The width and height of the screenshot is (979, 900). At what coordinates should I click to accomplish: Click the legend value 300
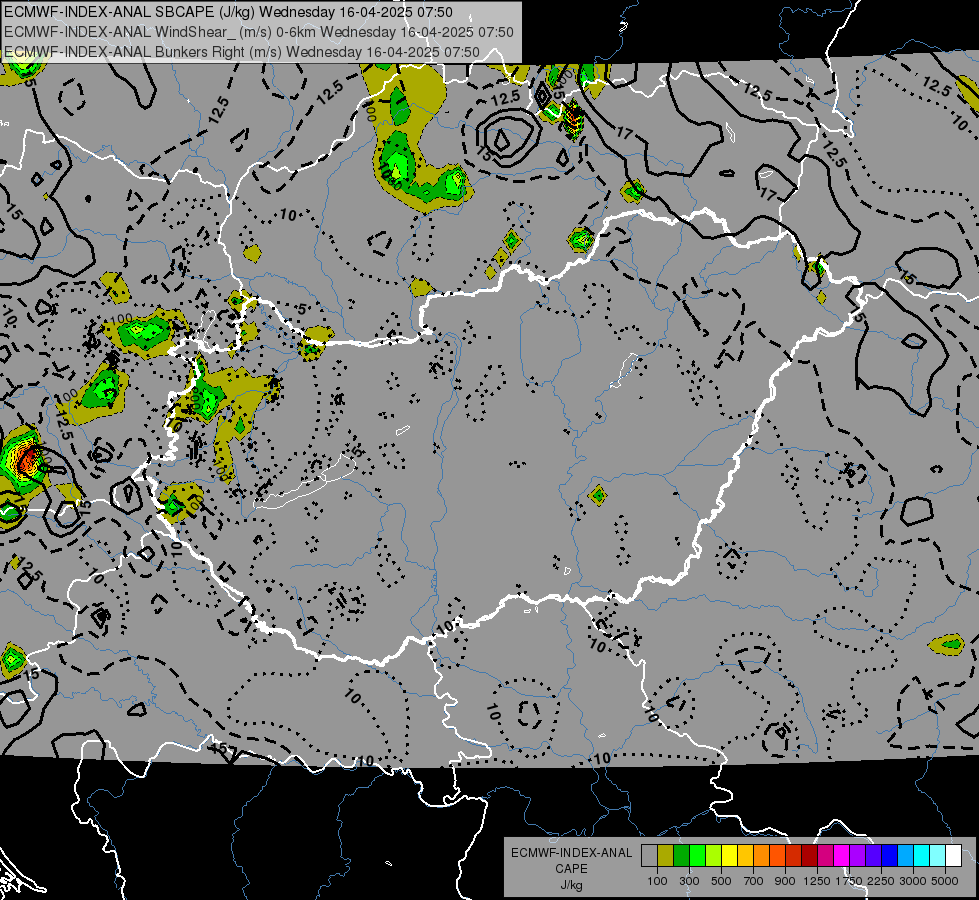[x=689, y=881]
